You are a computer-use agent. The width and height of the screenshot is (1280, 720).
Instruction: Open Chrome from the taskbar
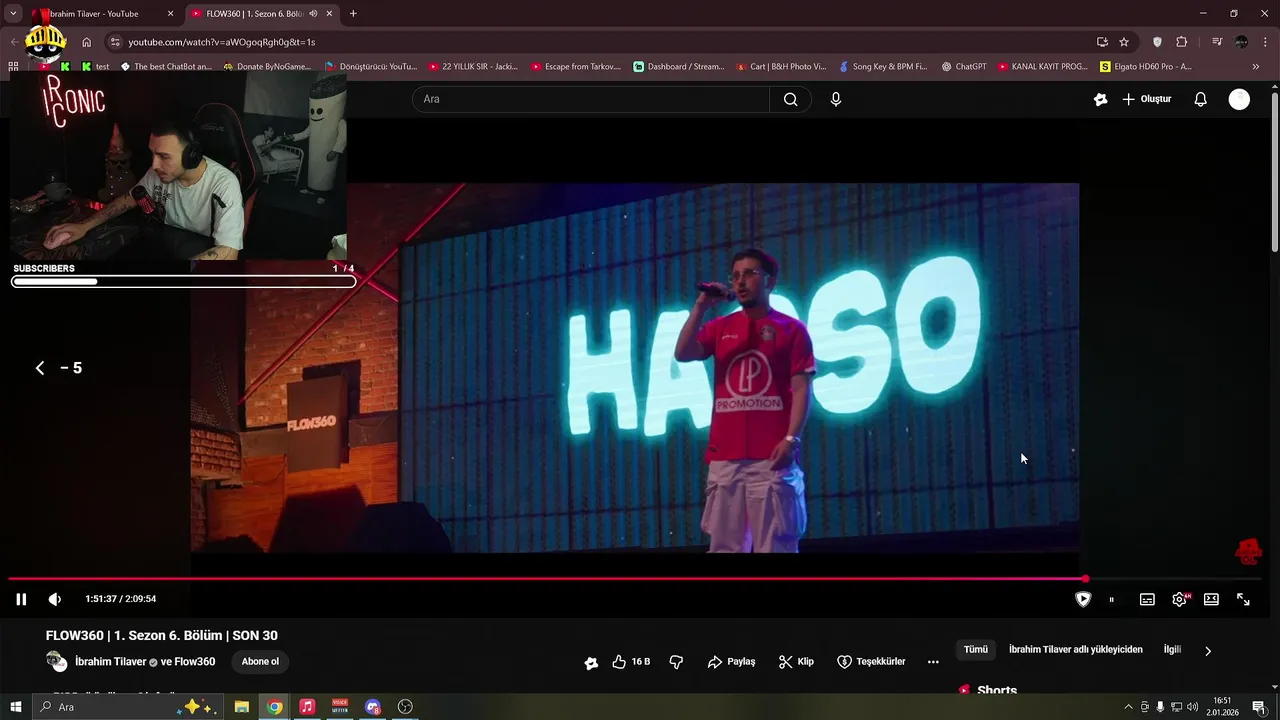pos(274,707)
